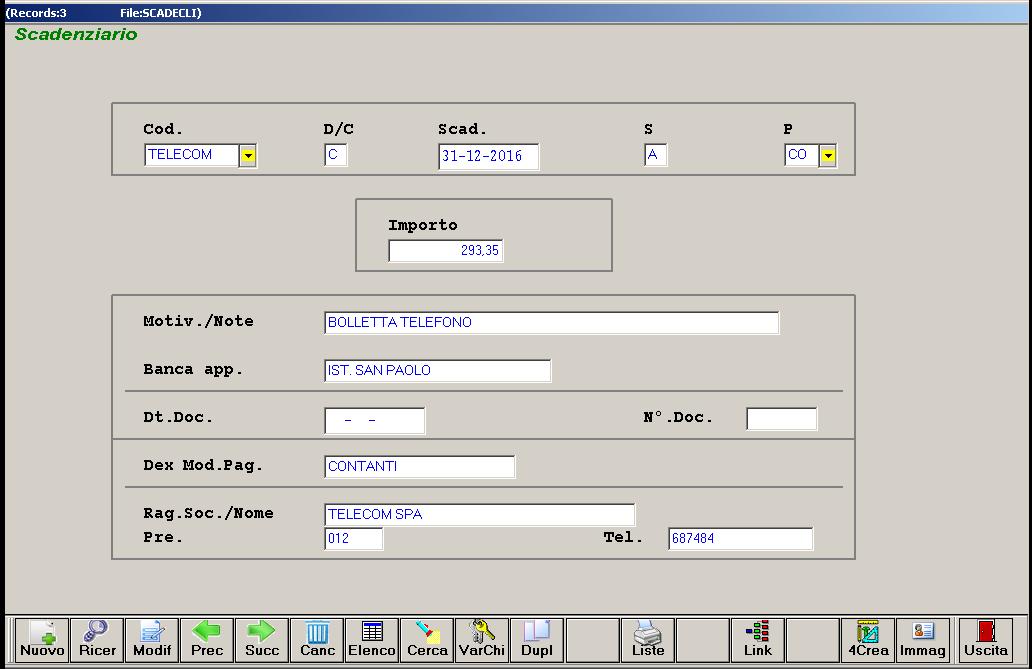Expand the Cod. TELECOM dropdown arrow
This screenshot has width=1032, height=669.
click(x=247, y=156)
